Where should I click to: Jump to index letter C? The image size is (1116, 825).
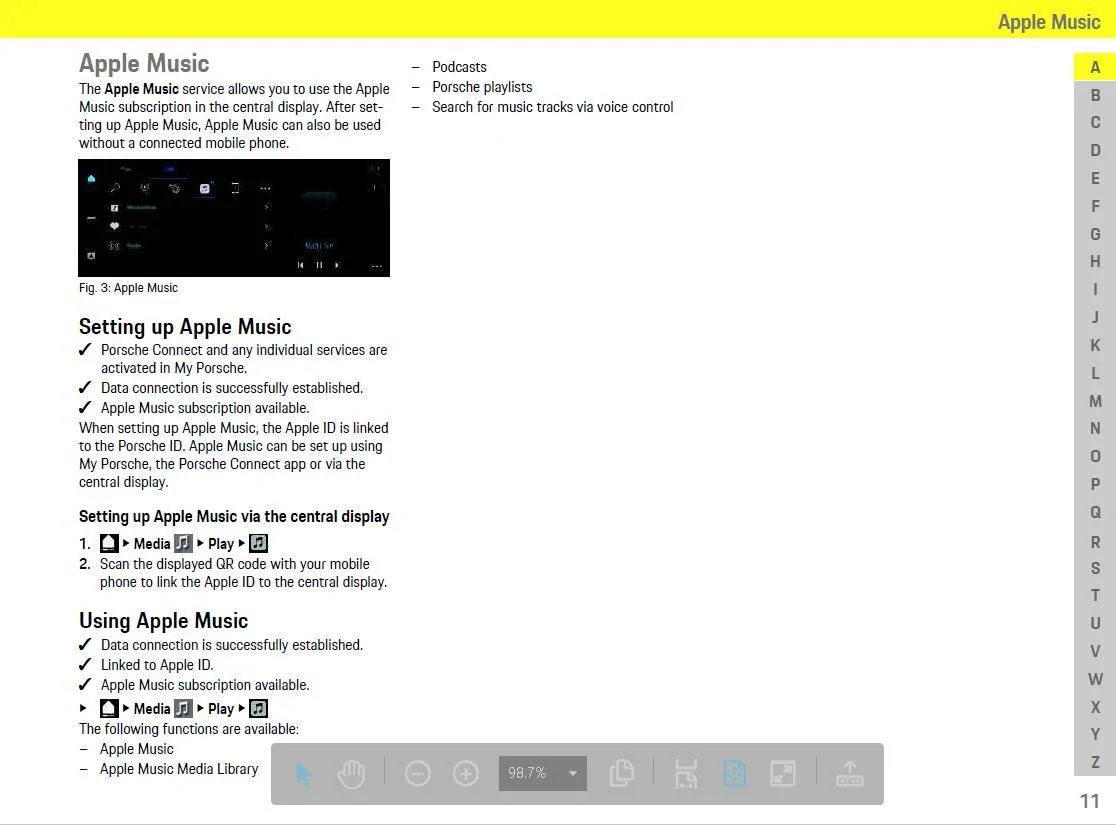click(x=1095, y=122)
